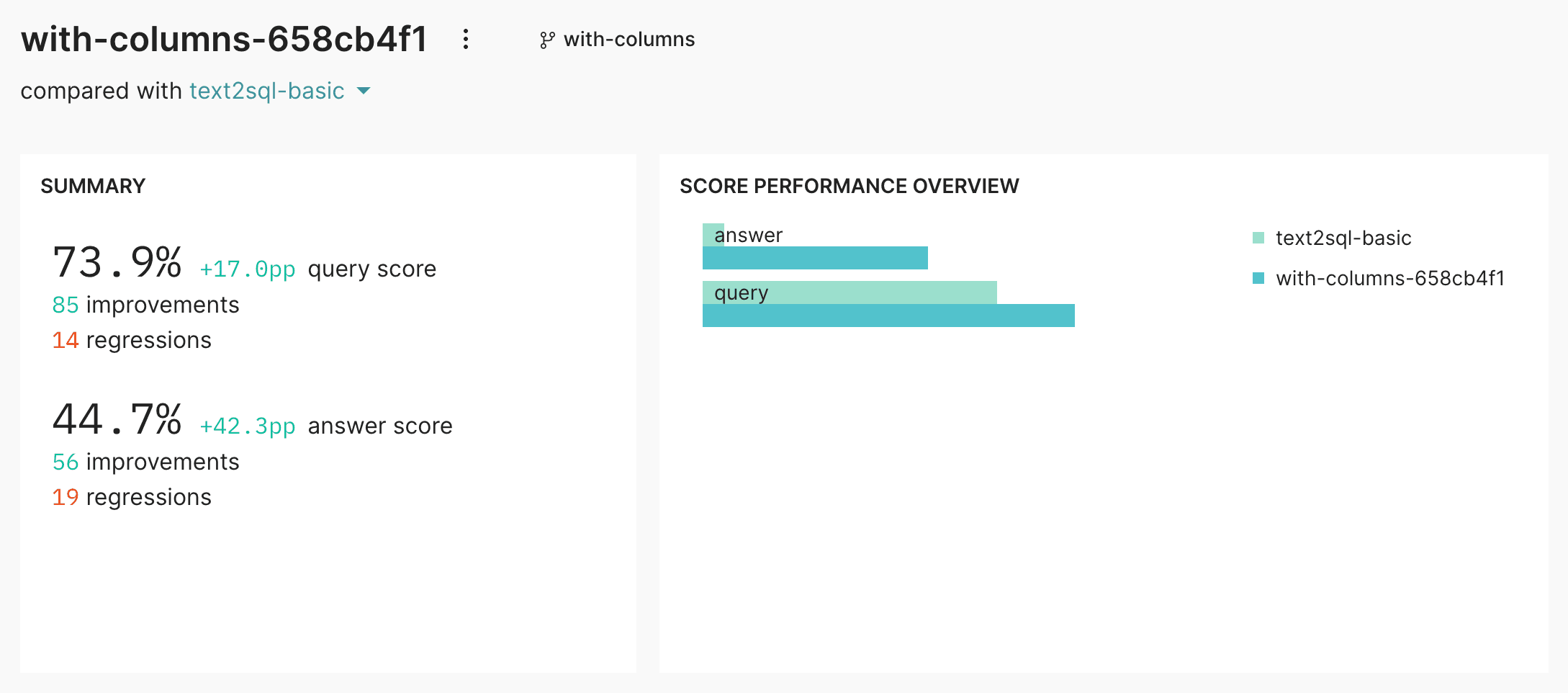1568x693 pixels.
Task: Select the with-columns-658cb4f1 legend marker
Action: (x=1257, y=277)
